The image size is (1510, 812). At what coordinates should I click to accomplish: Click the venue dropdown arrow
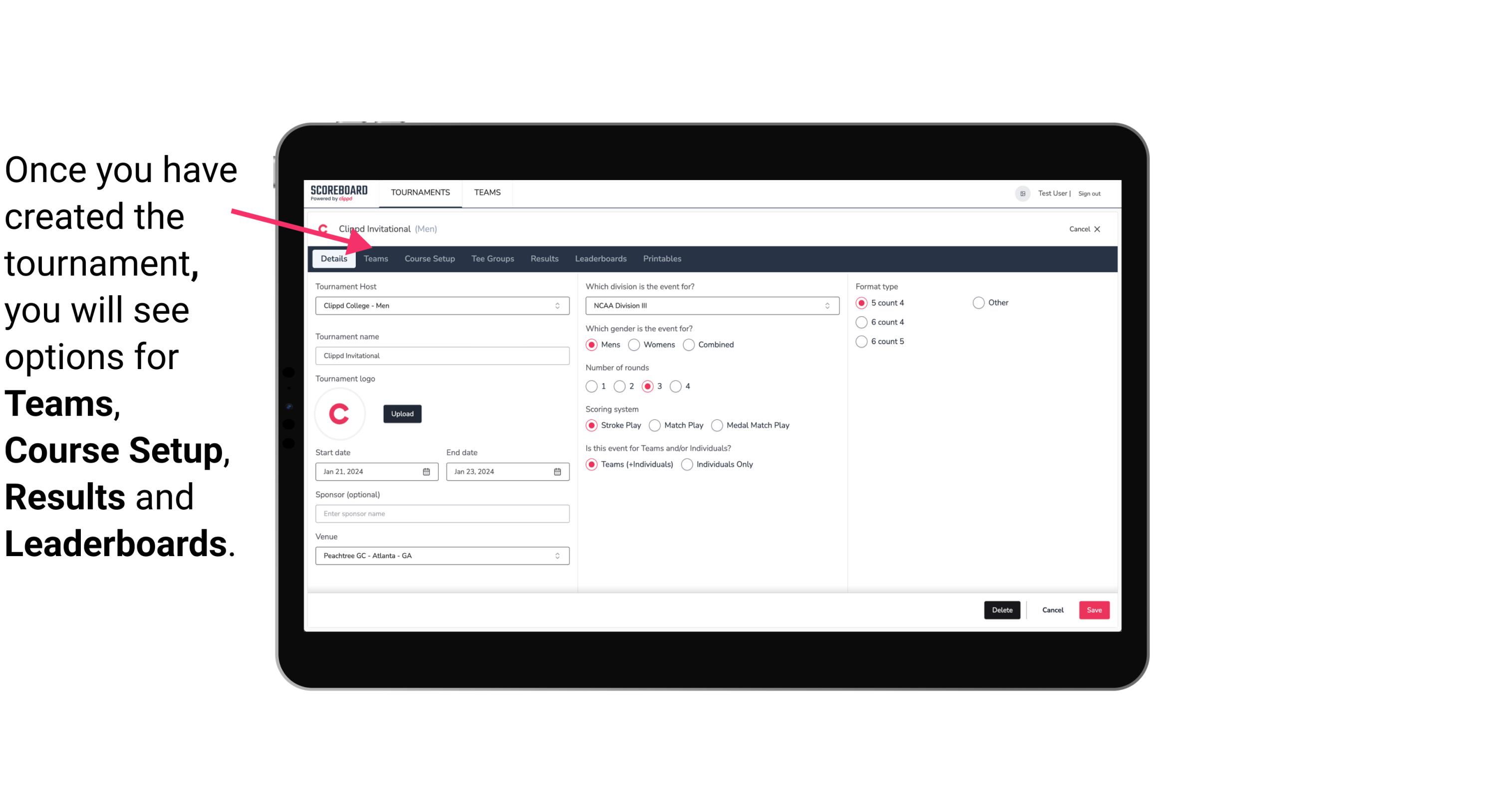coord(559,555)
